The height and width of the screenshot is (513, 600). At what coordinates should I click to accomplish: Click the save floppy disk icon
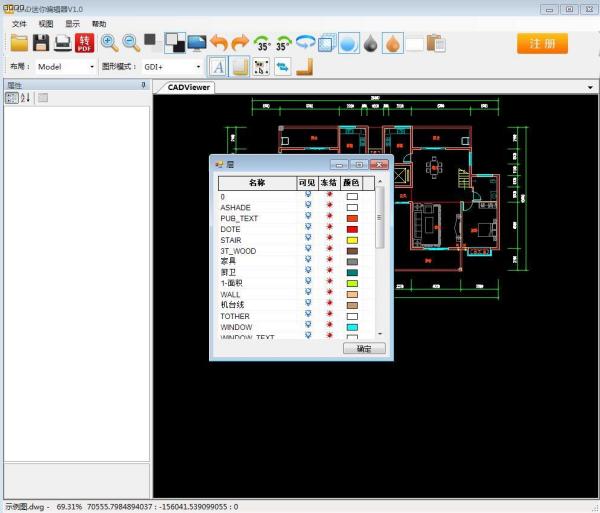coord(41,43)
